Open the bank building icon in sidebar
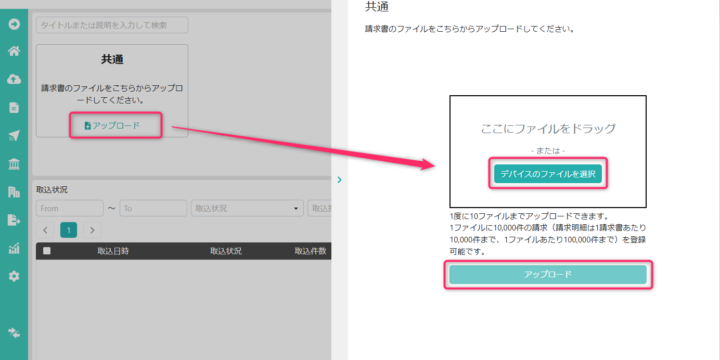 (14, 164)
